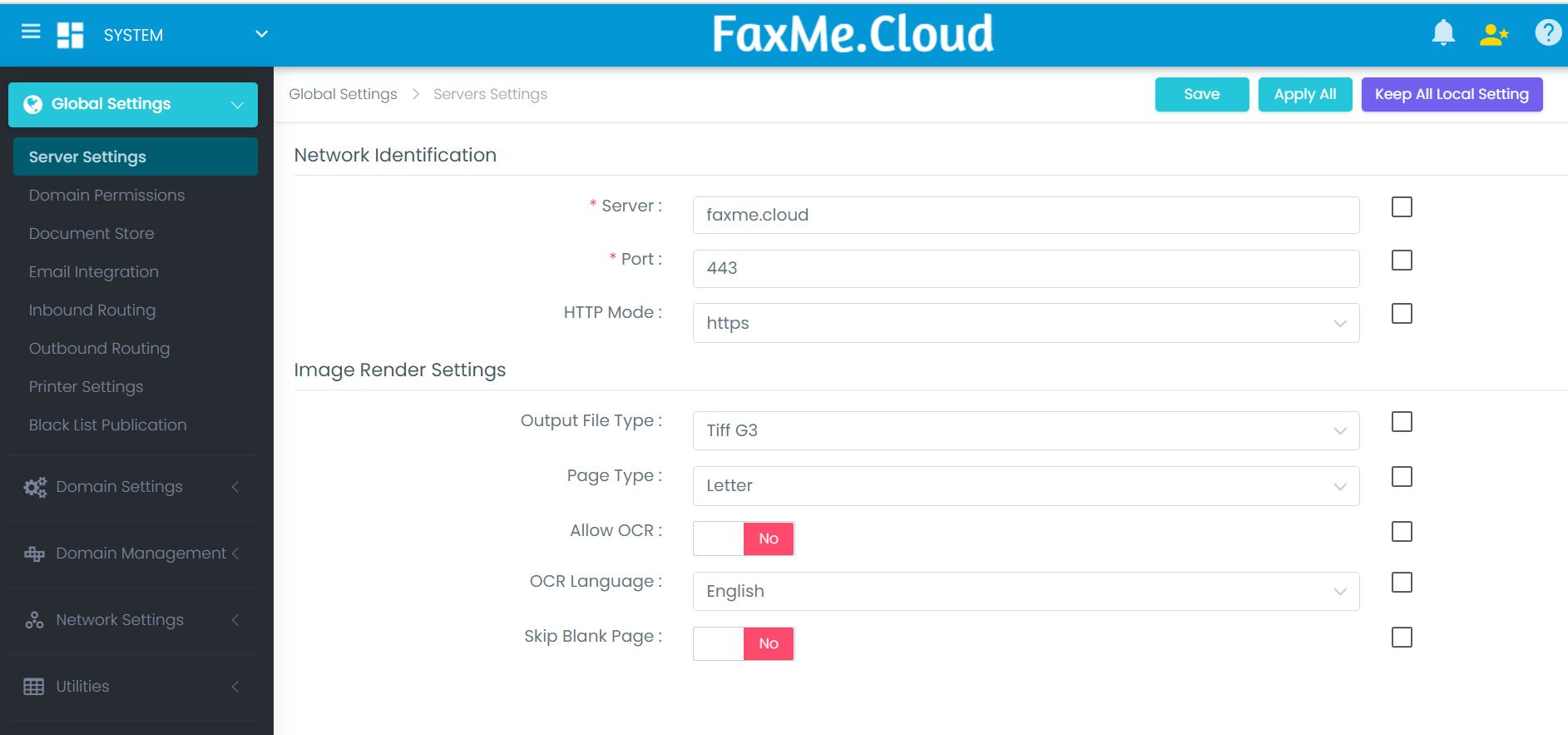Tick the checkbox beside HTTP Mode
The image size is (1568, 735).
(x=1402, y=313)
